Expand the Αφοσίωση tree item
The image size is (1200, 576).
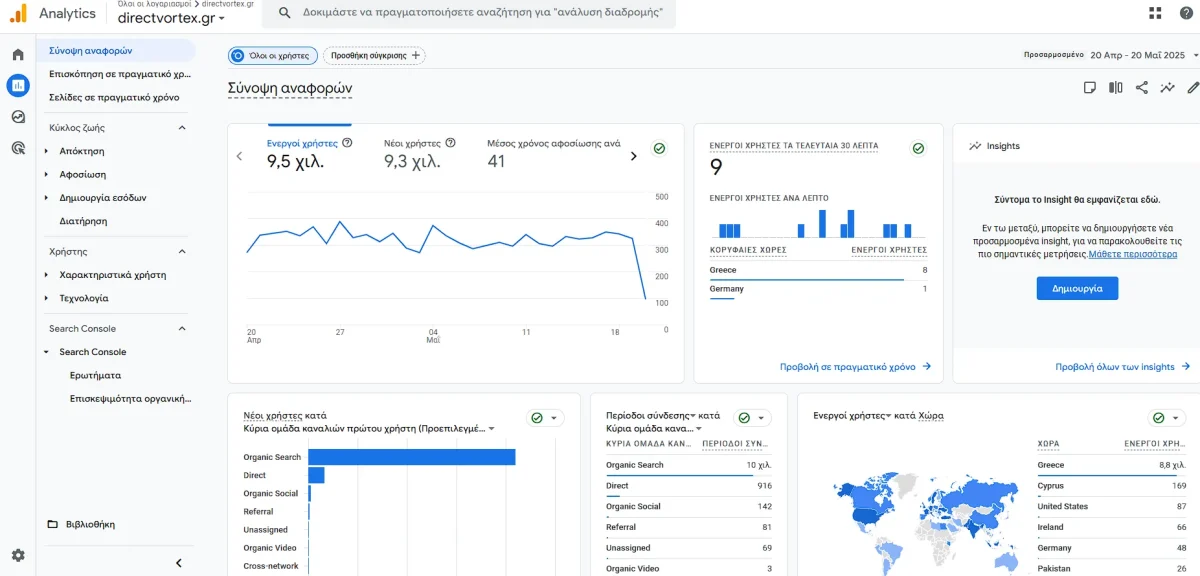coord(47,174)
